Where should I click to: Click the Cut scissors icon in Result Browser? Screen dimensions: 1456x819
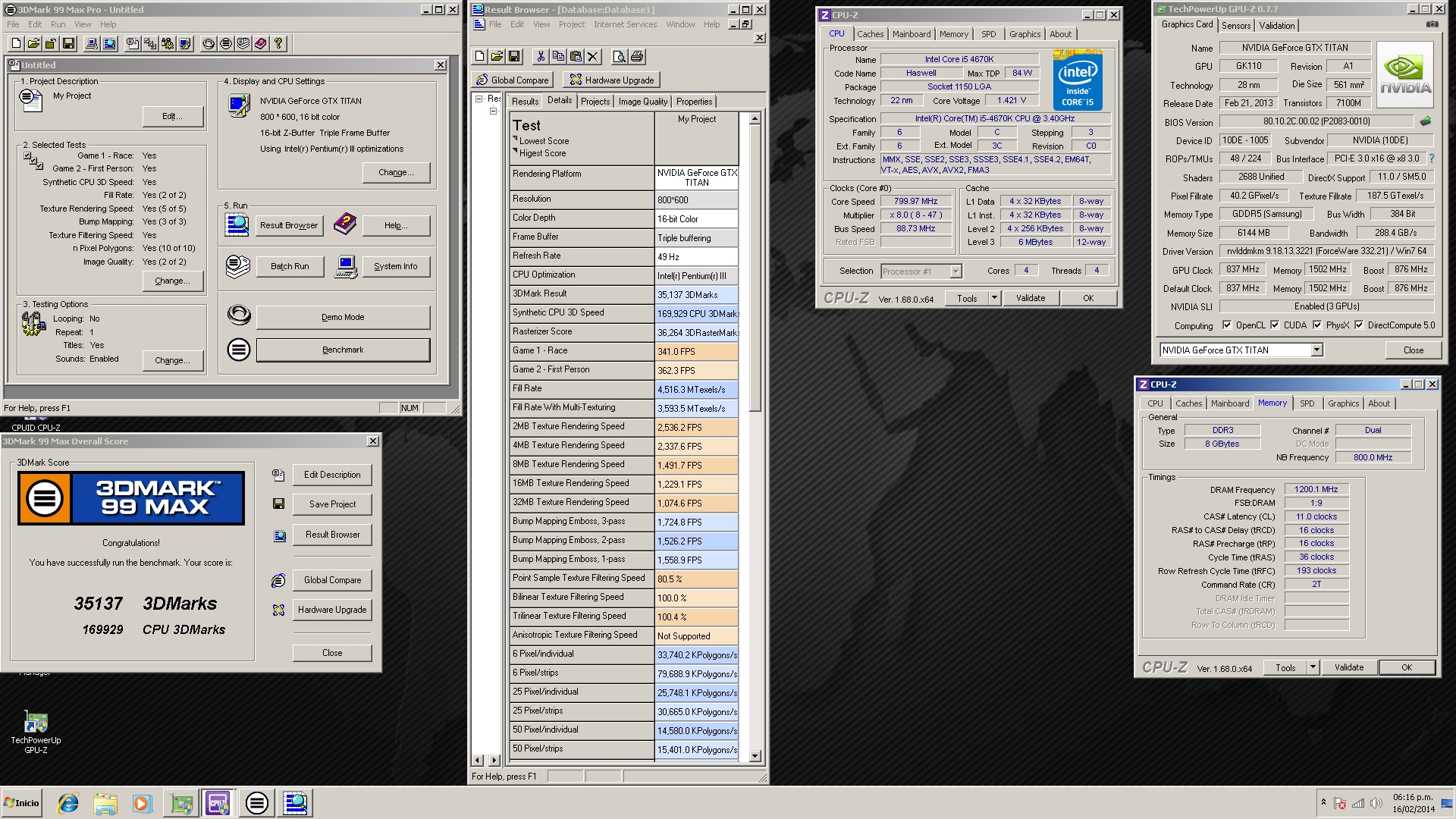coord(541,57)
